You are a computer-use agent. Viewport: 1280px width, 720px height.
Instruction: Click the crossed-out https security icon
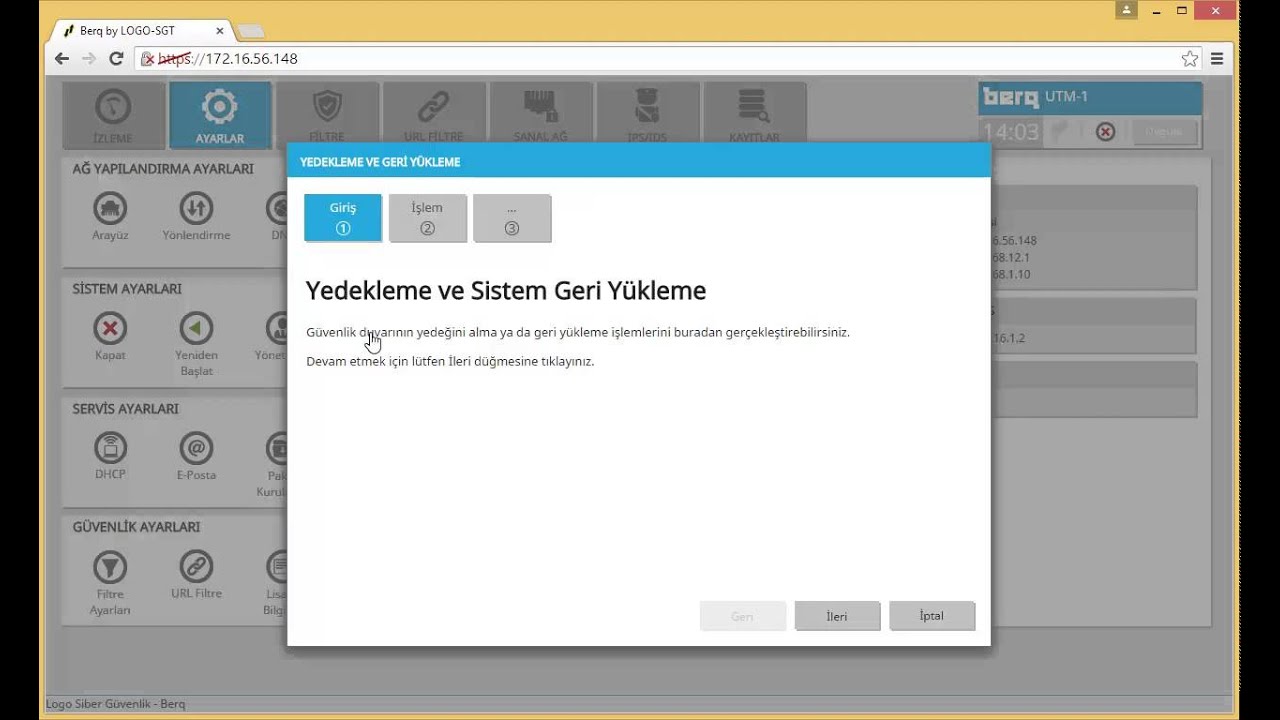[147, 59]
